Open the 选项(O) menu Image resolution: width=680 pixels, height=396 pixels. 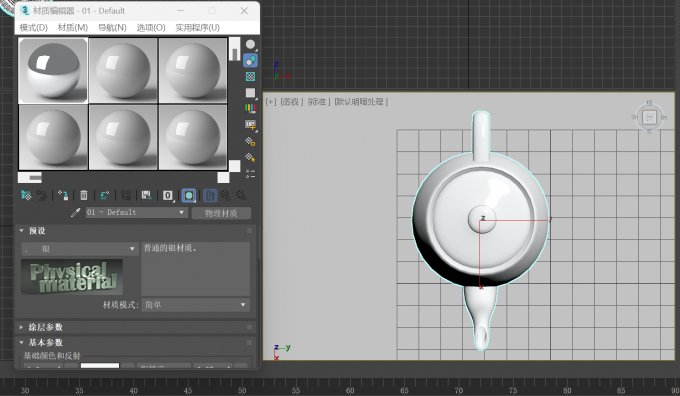[x=151, y=27]
